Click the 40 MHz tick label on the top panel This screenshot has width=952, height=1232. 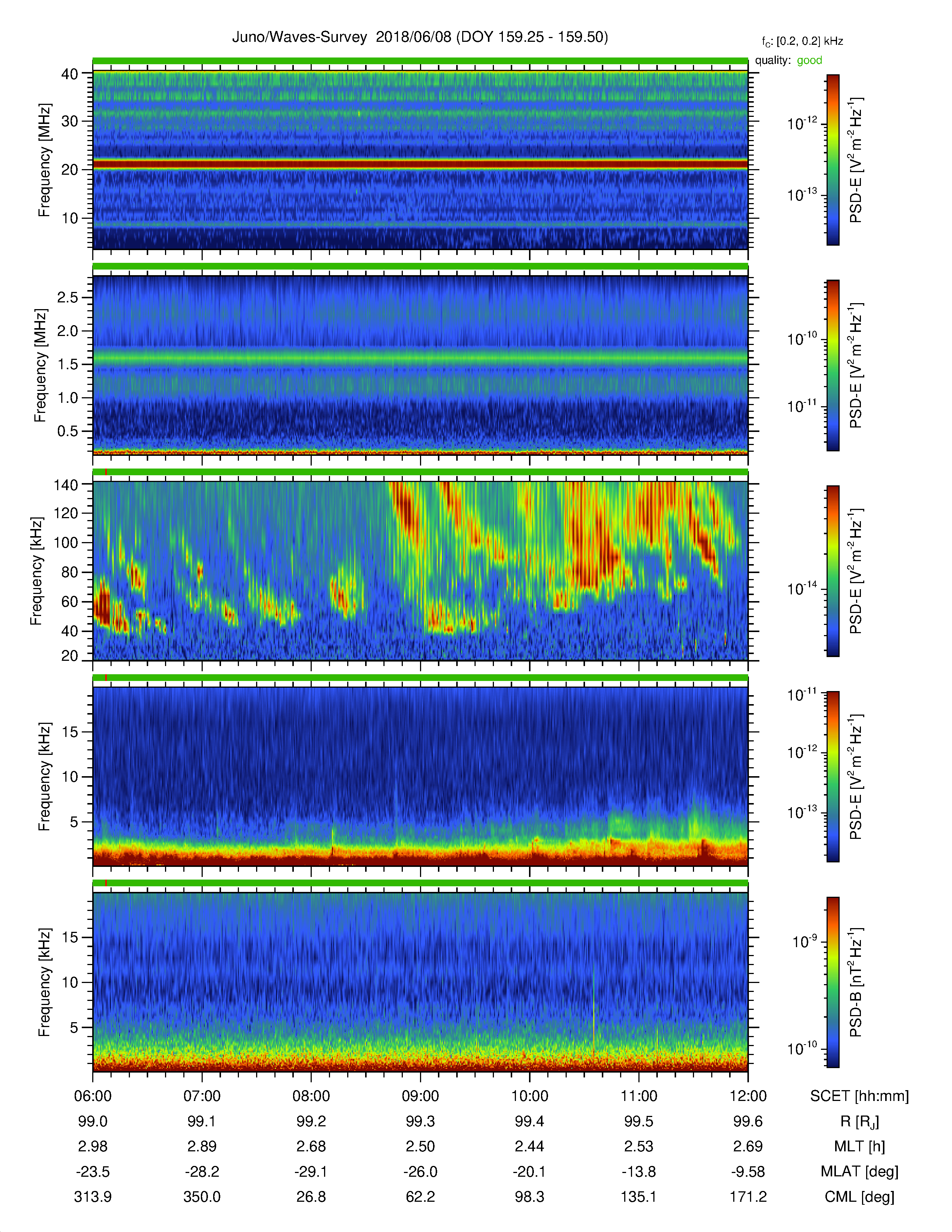click(69, 74)
